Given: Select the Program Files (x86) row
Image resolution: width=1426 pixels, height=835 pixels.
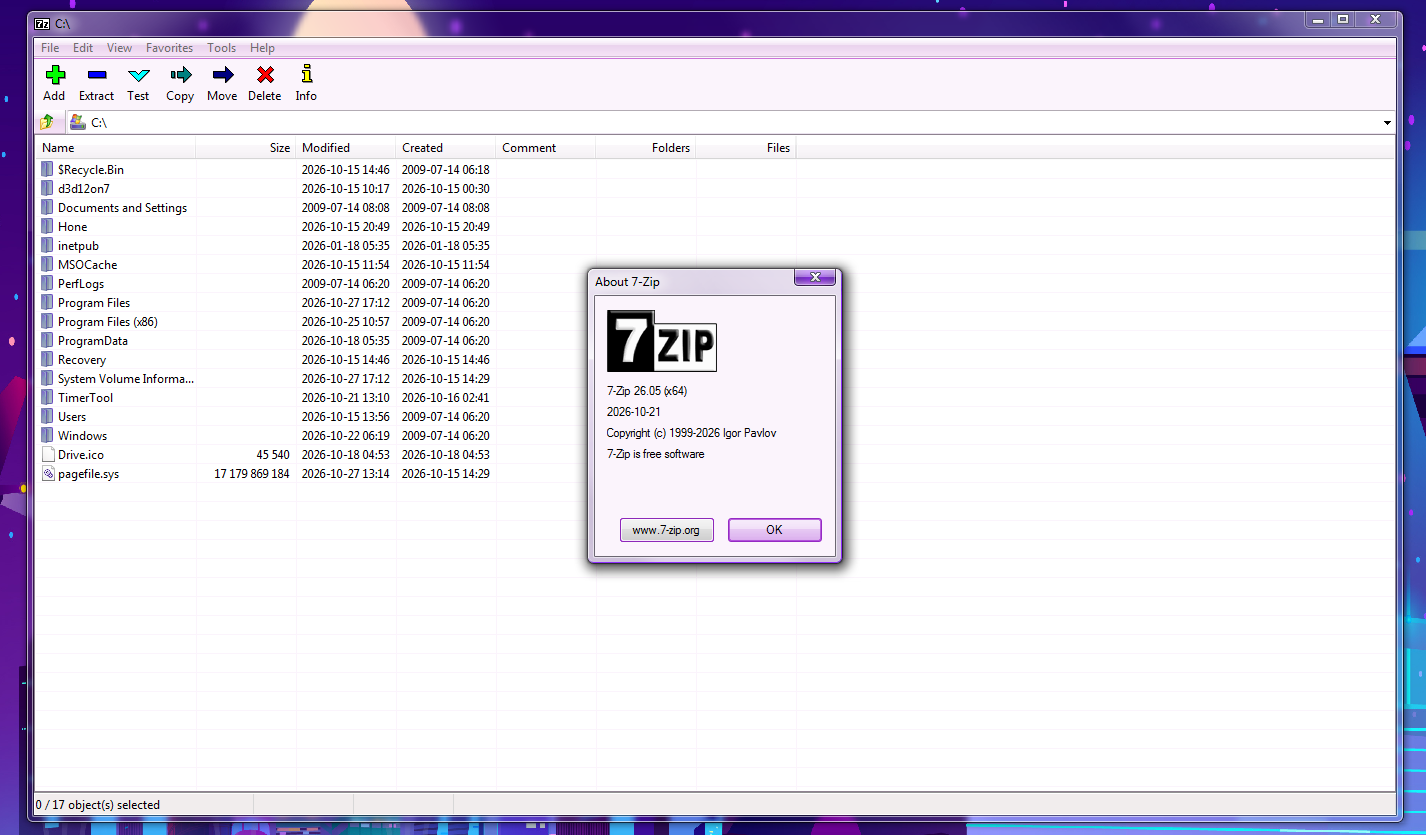Looking at the screenshot, I should (715, 321).
